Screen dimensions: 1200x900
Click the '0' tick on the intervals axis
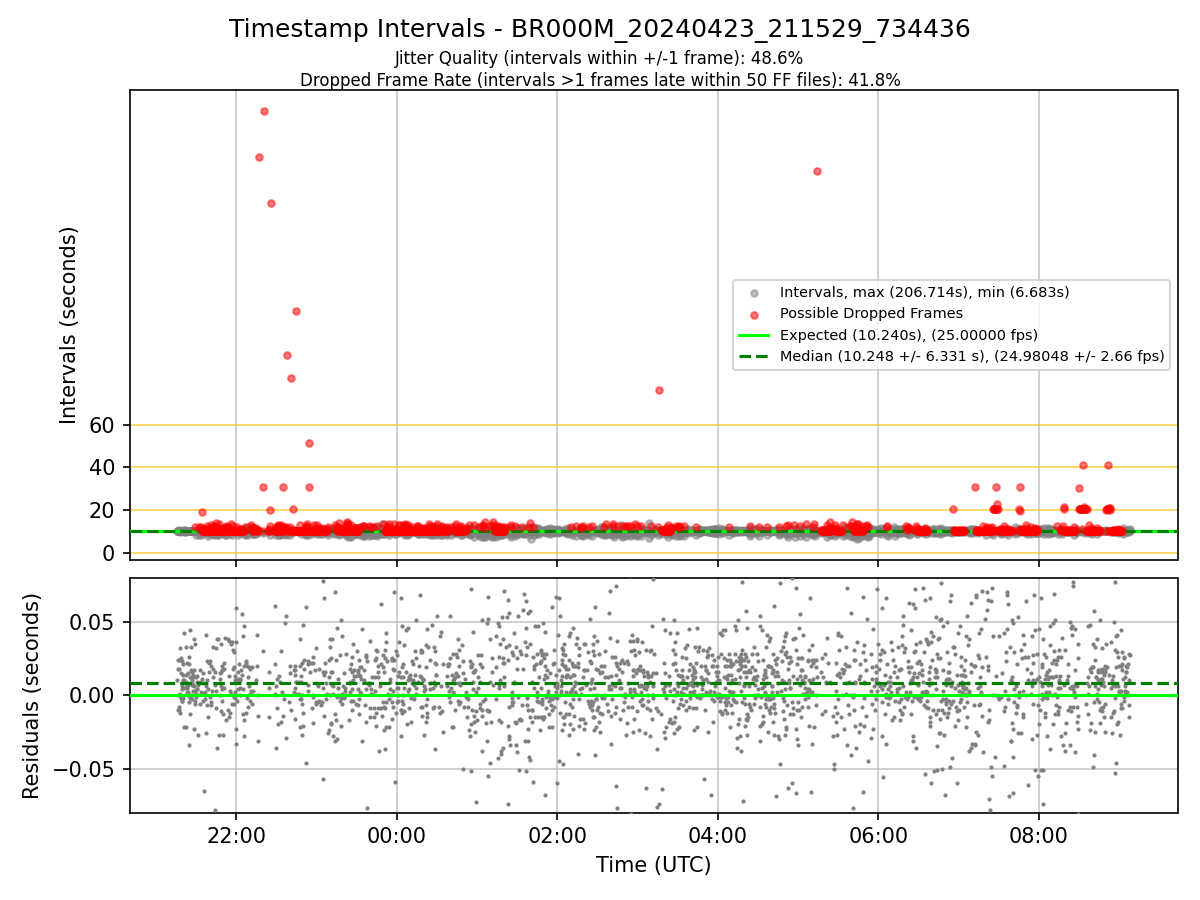point(109,553)
